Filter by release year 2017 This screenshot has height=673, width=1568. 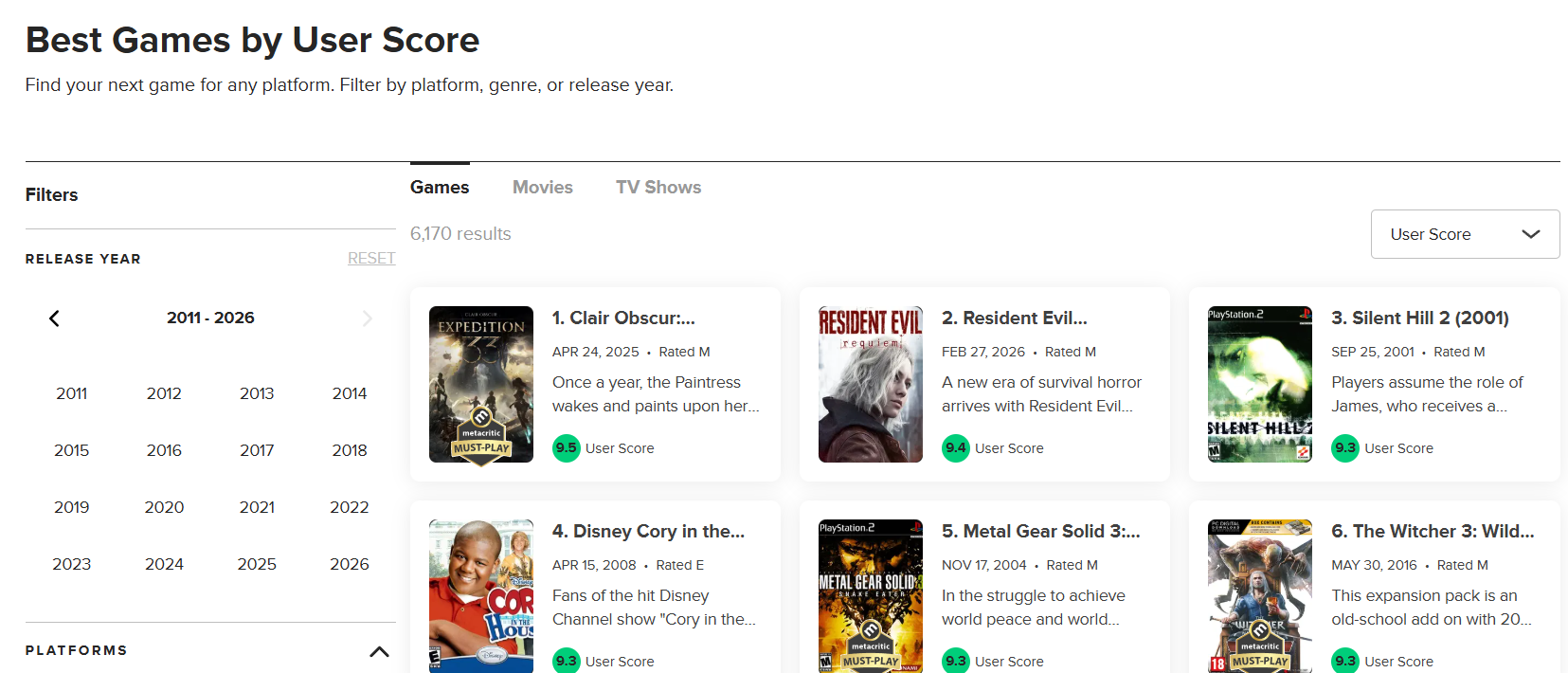click(x=257, y=450)
